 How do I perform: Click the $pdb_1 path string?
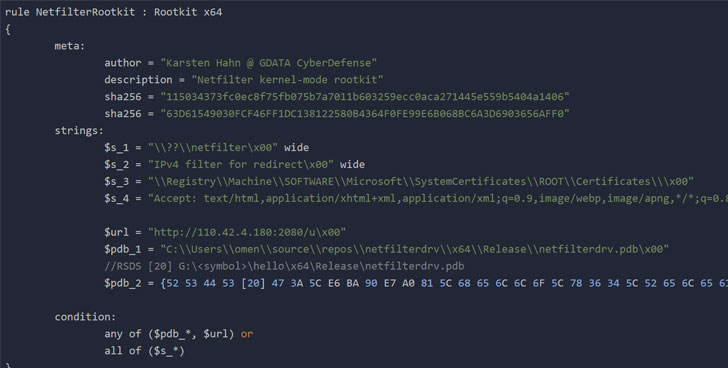(415, 249)
